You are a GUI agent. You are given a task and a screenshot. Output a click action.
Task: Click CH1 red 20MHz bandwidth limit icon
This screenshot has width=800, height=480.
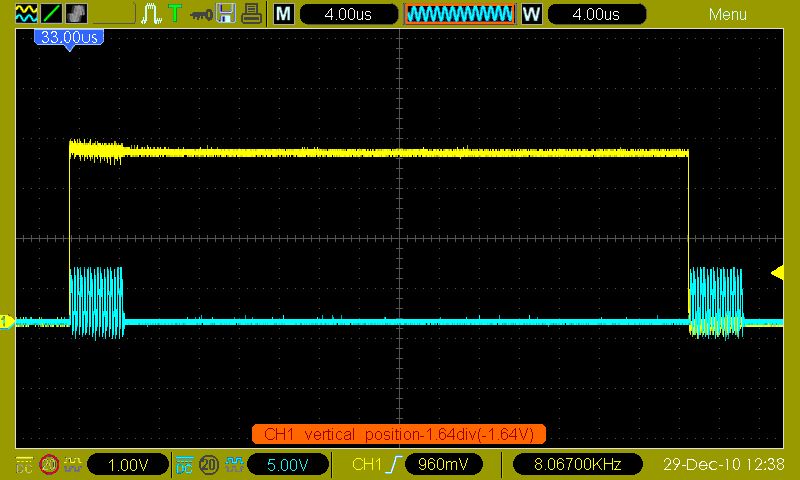coord(49,465)
